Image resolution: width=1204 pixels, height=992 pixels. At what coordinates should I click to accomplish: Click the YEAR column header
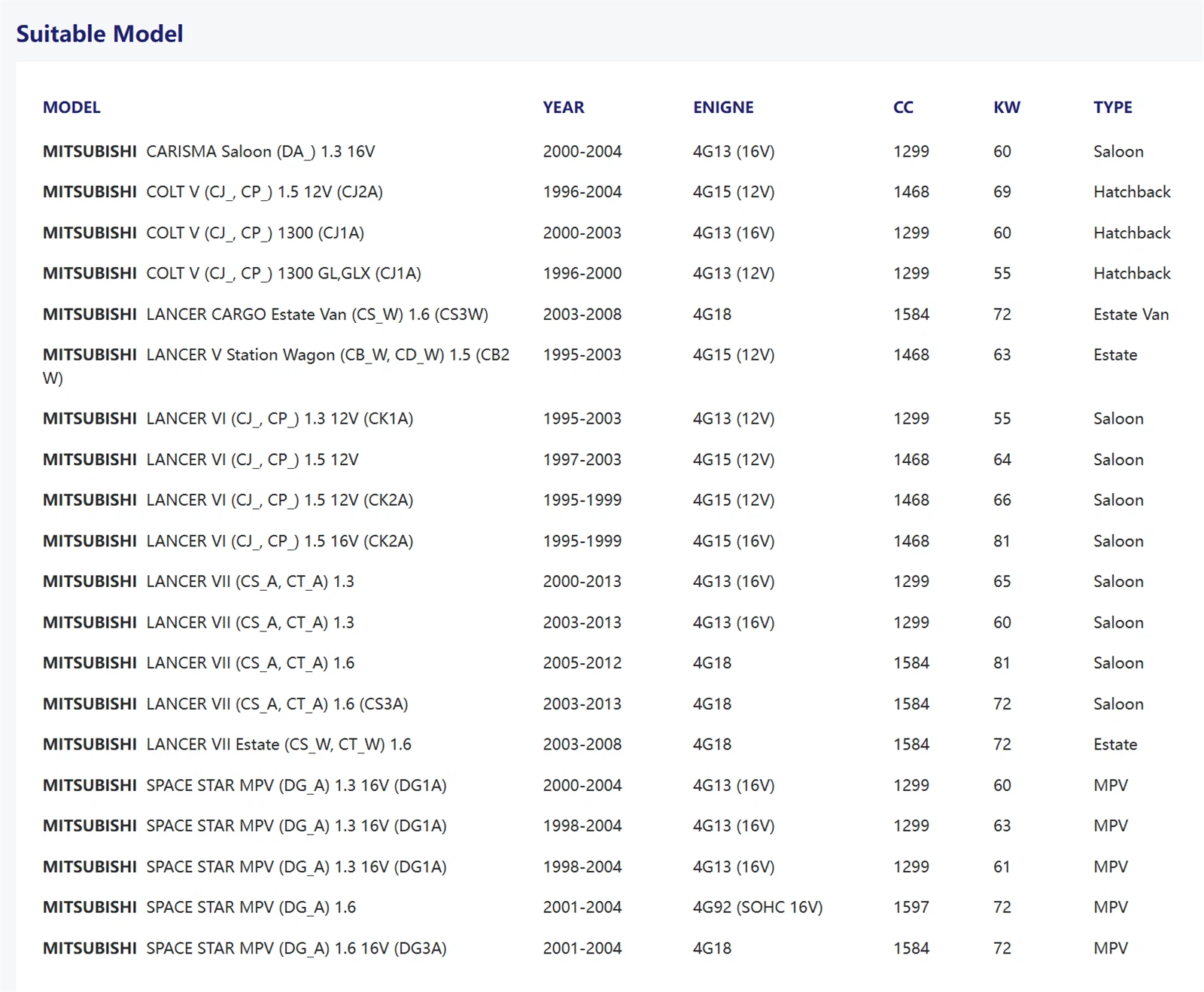(x=564, y=108)
